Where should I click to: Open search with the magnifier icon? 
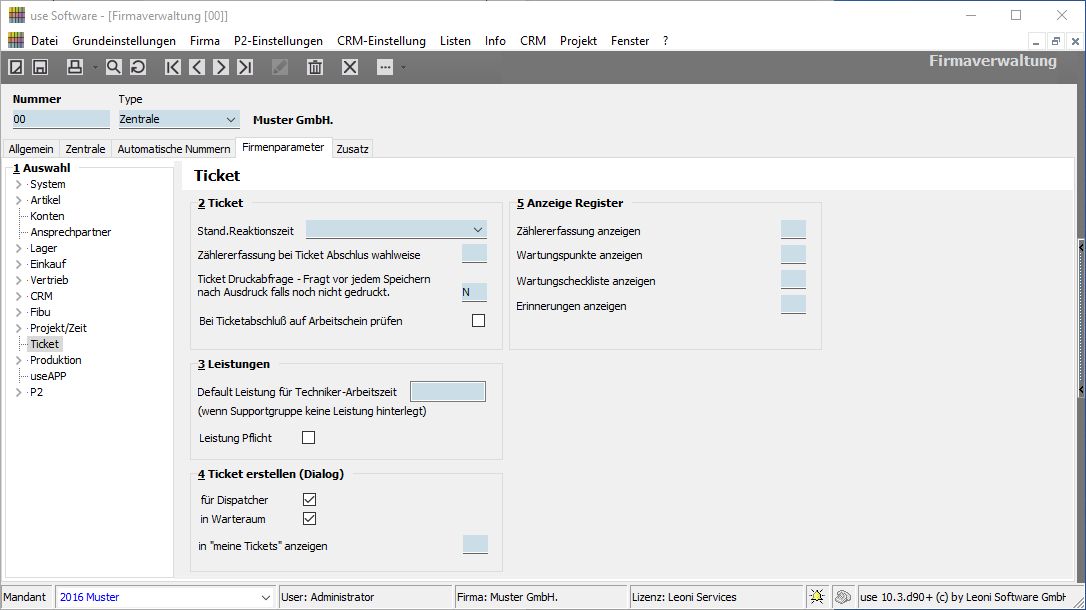coord(113,67)
